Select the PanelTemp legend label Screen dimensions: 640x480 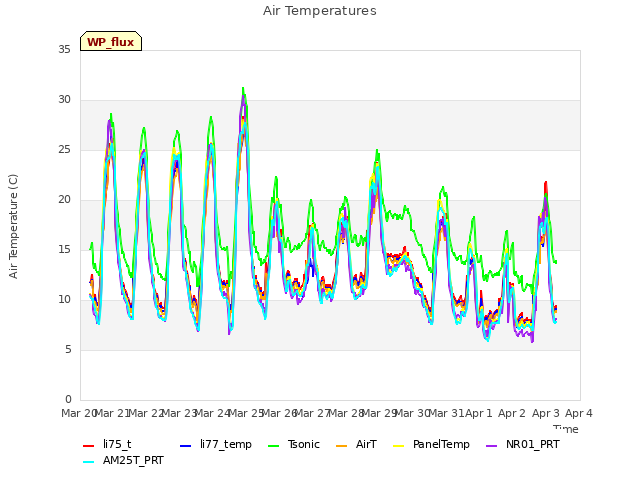[x=441, y=444]
